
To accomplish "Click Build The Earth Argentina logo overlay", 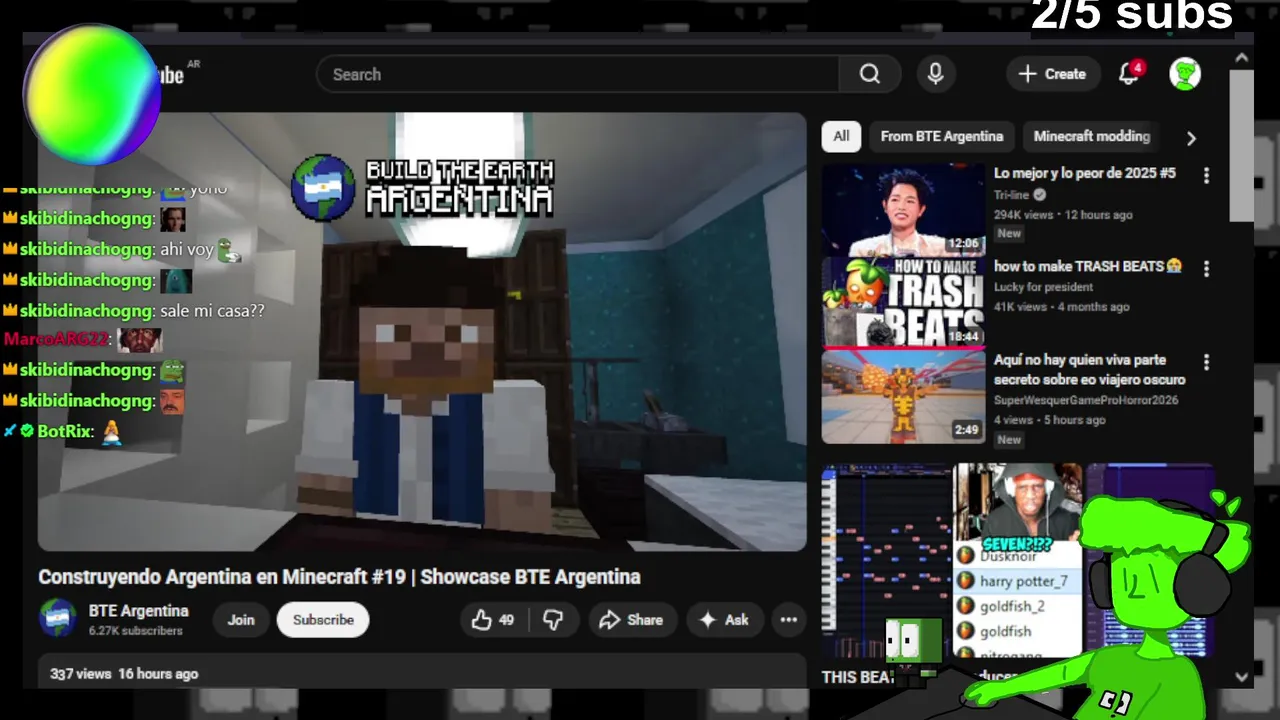I will pos(422,187).
